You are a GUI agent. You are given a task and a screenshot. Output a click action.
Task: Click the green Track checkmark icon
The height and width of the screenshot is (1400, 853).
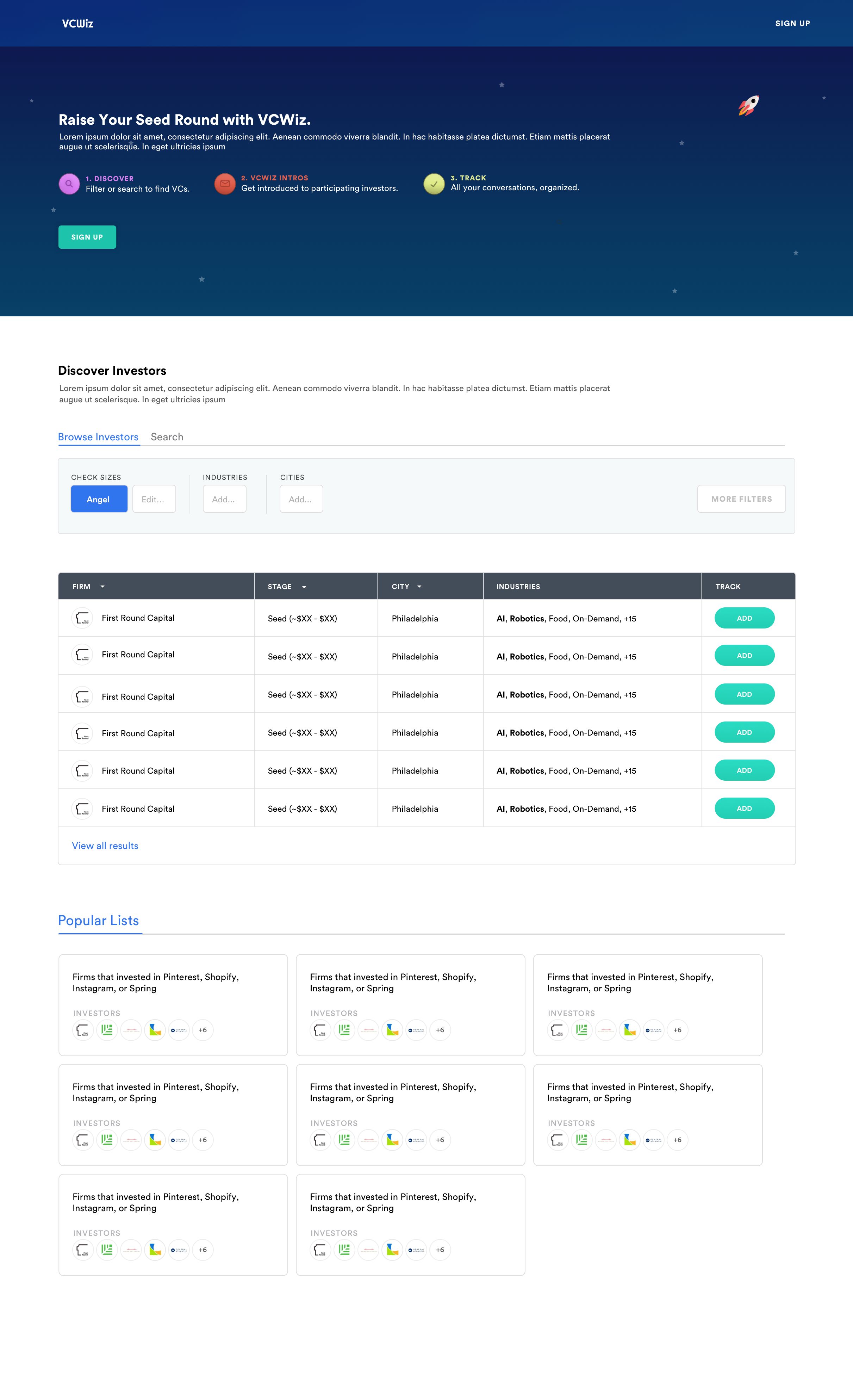(434, 184)
